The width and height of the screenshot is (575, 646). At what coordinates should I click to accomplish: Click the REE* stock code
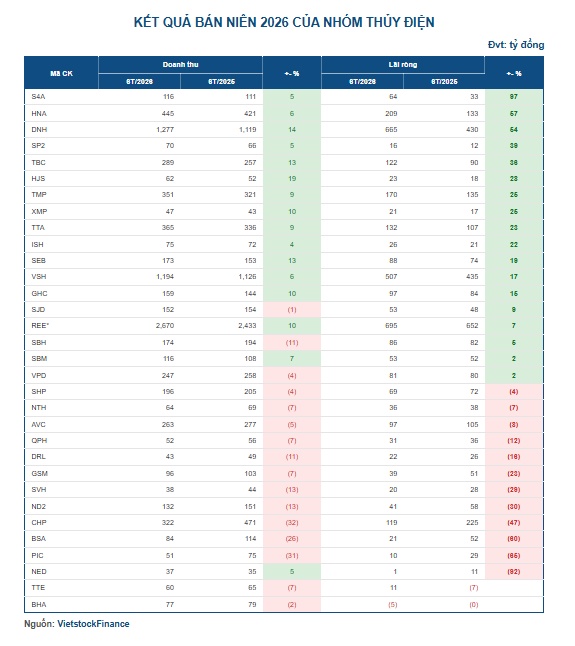click(40, 326)
